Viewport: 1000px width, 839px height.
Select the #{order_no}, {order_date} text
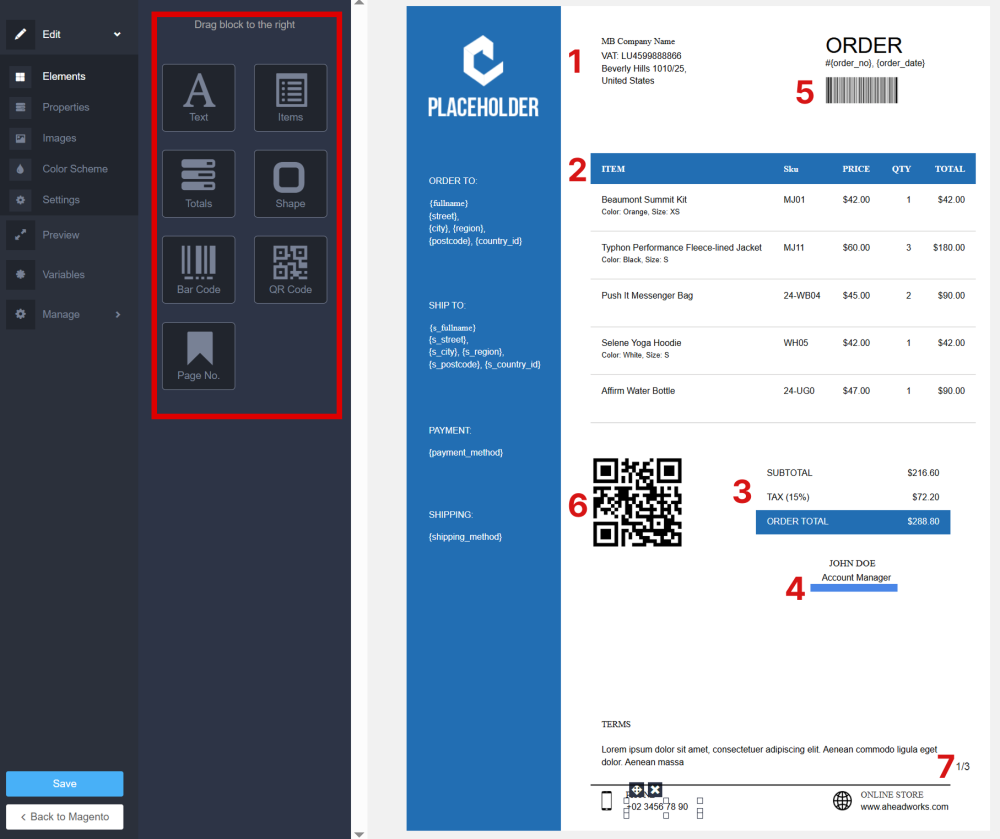[x=874, y=63]
